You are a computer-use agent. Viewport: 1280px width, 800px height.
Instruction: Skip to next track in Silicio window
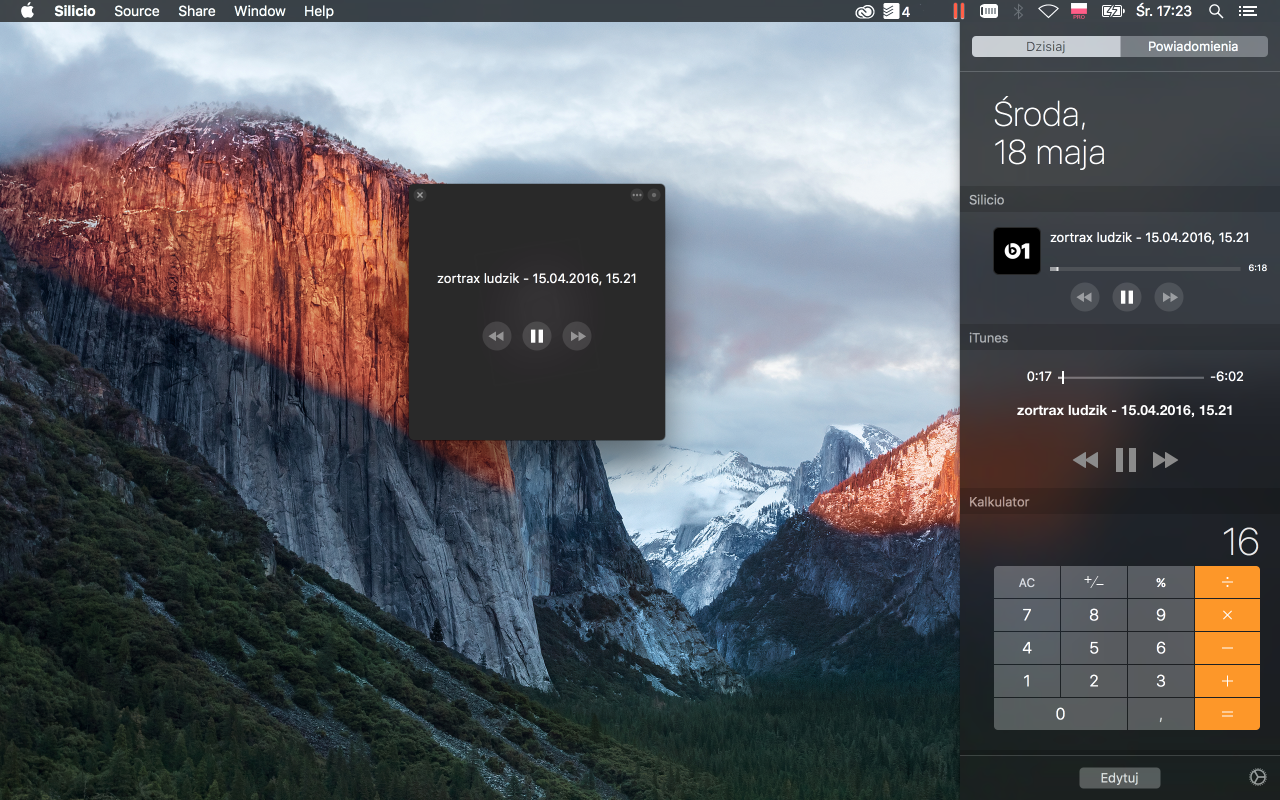point(577,336)
